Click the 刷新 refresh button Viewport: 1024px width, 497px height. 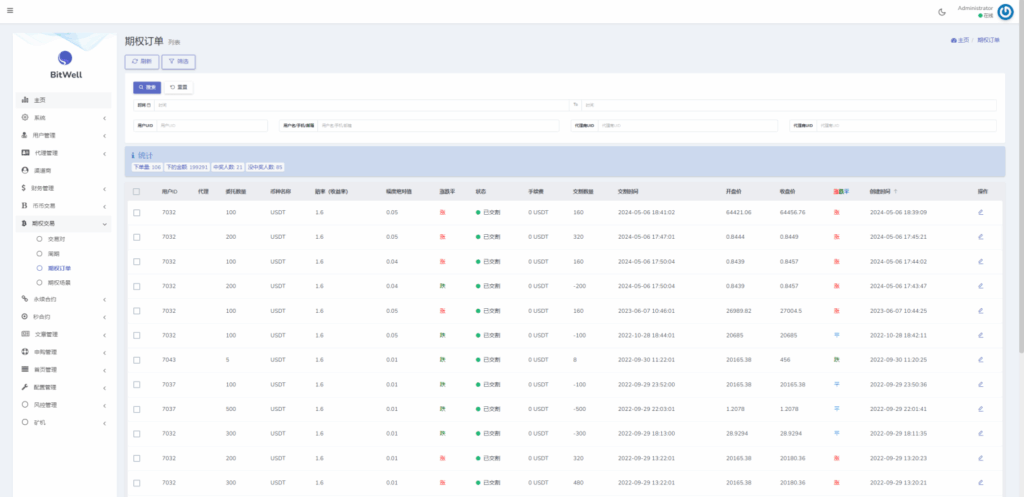(x=141, y=61)
